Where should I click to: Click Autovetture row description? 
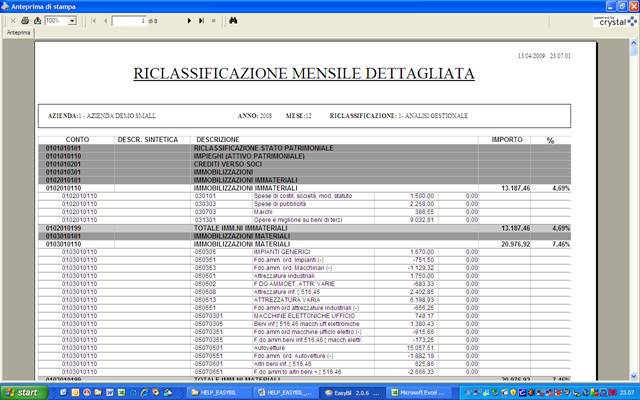tap(269, 348)
